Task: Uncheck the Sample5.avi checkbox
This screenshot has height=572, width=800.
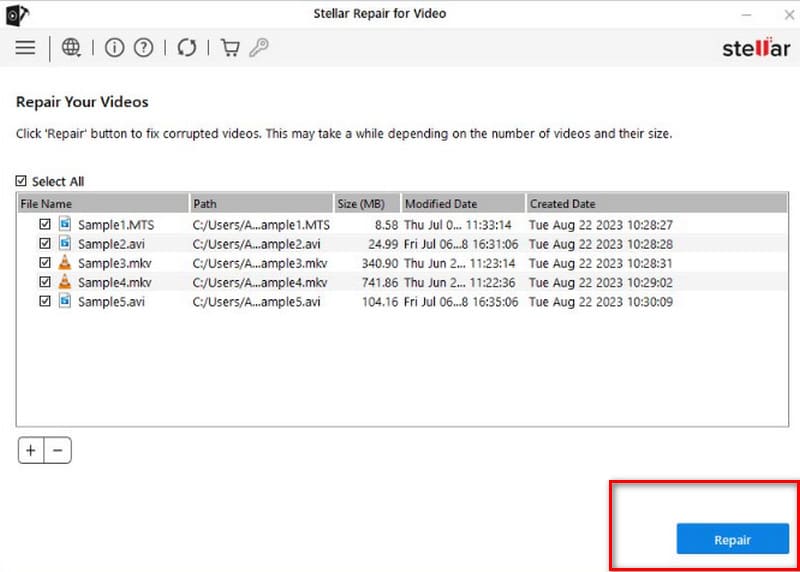Action: [x=44, y=301]
